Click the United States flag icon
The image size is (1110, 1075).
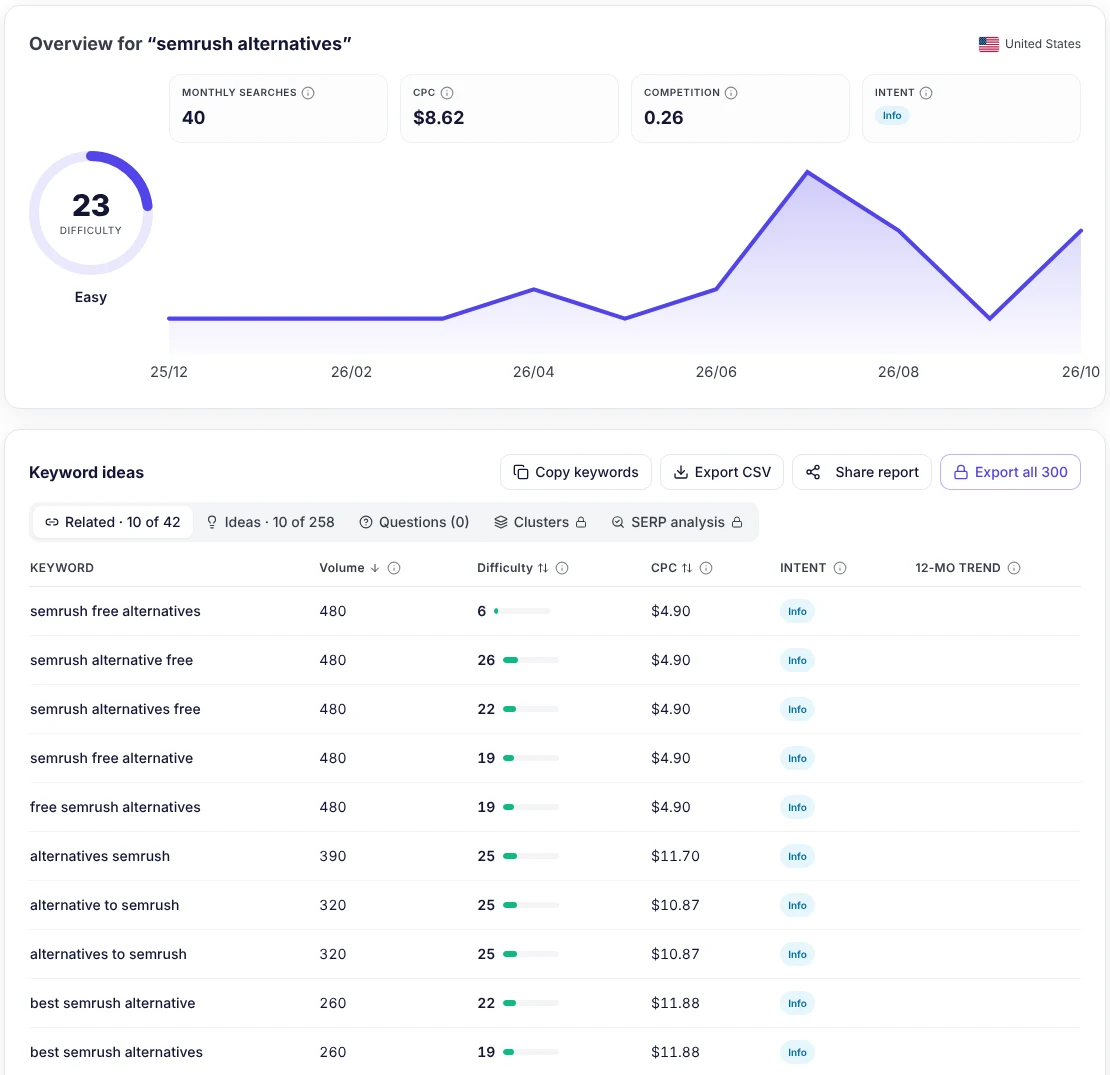click(988, 44)
